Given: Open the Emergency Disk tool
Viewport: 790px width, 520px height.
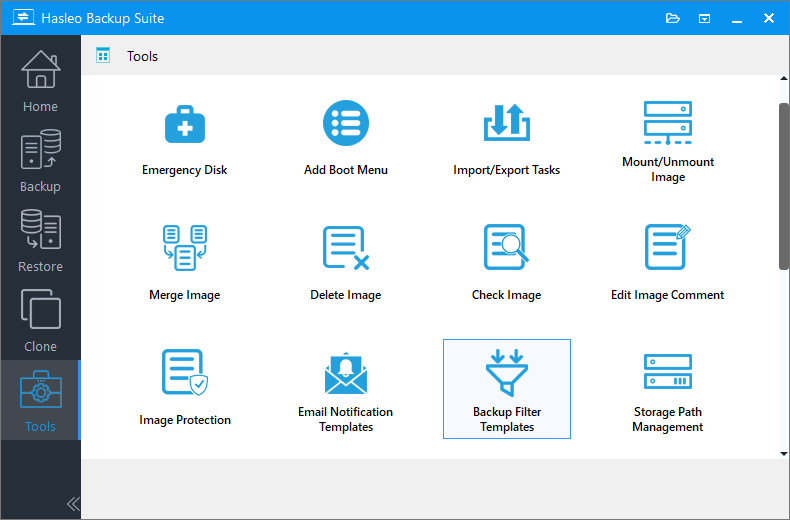Looking at the screenshot, I should [184, 140].
